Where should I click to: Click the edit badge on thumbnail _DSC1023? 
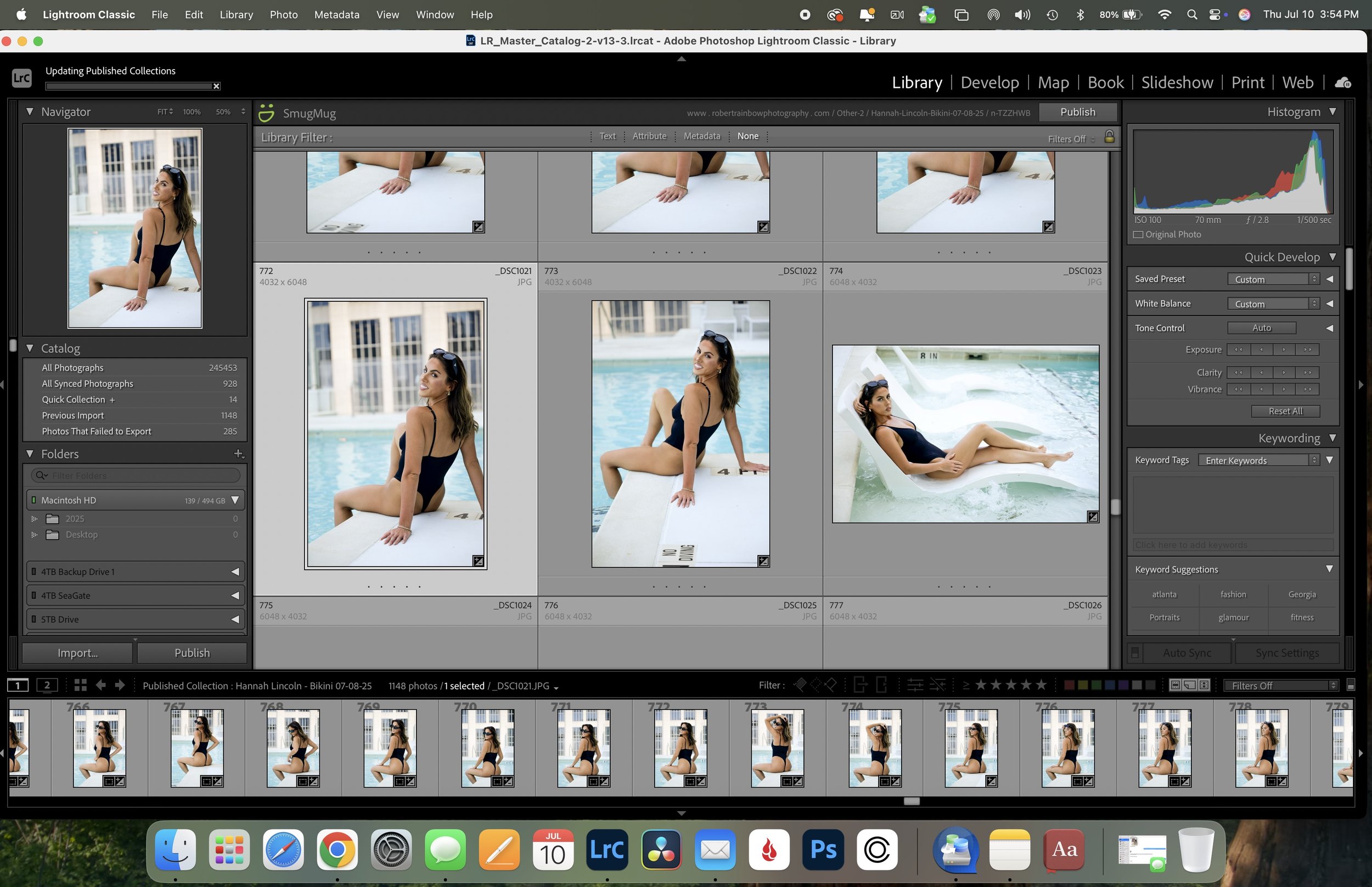(1092, 517)
